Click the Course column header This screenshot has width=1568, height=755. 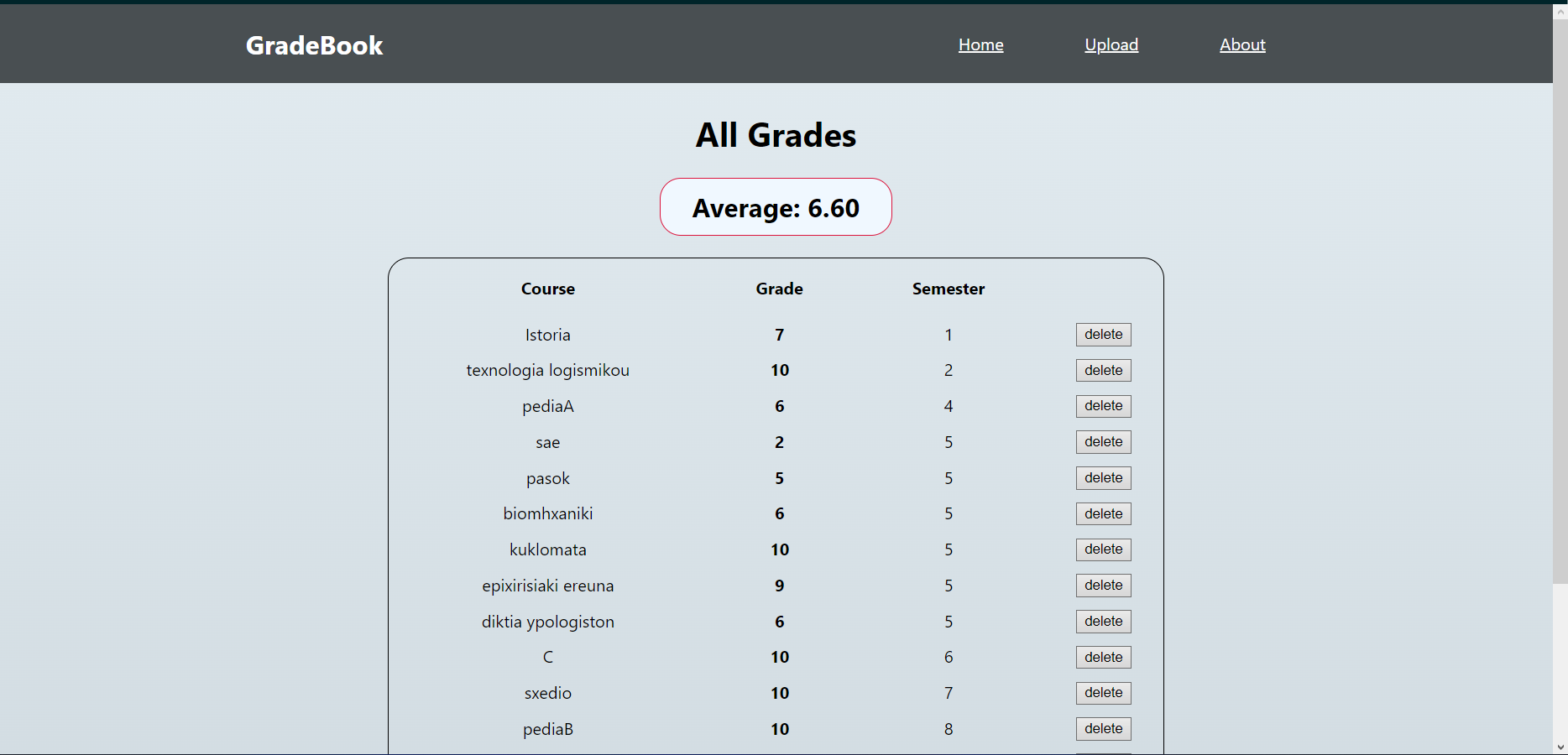[x=548, y=289]
